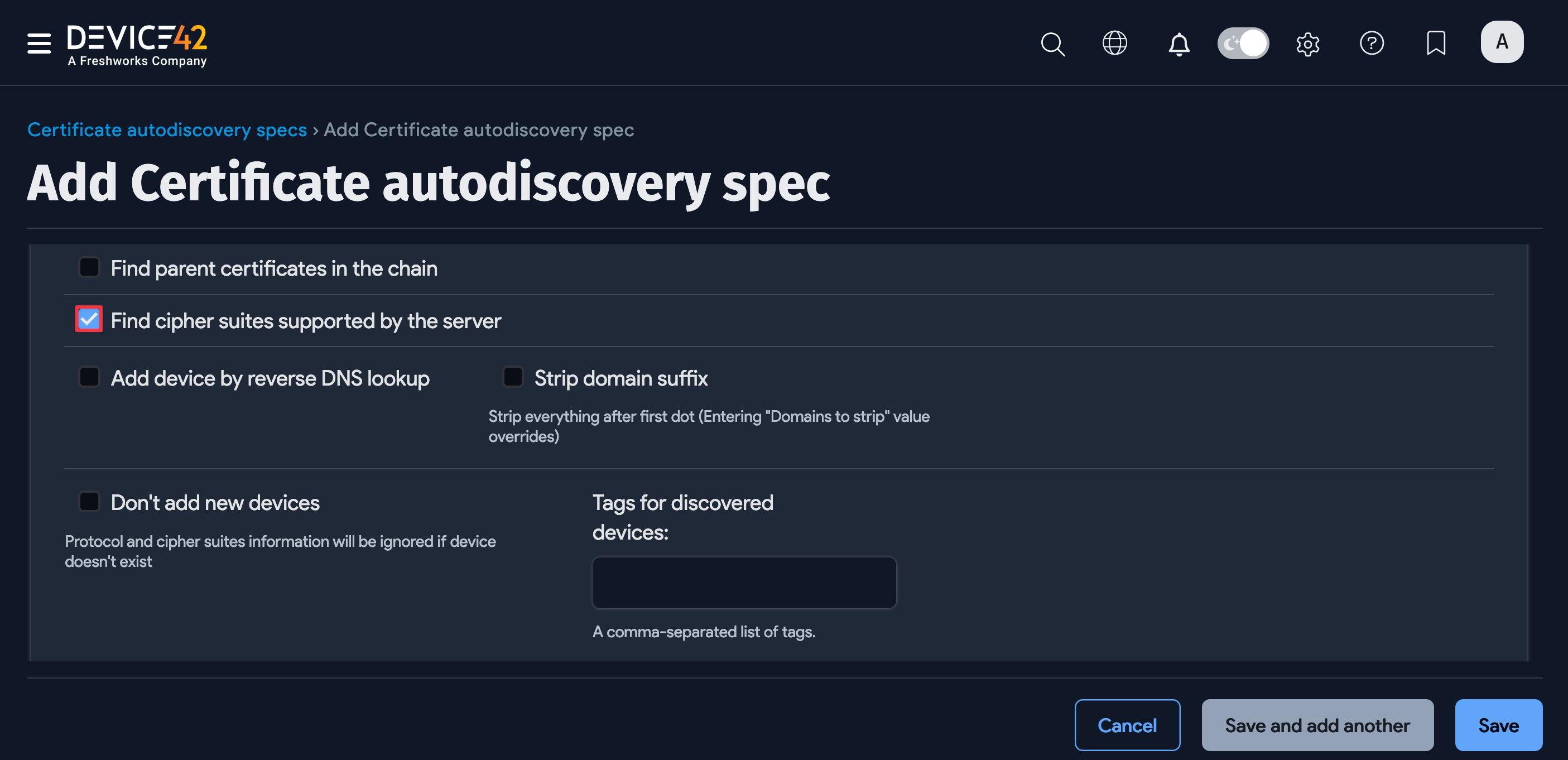1568x760 pixels.
Task: Cancel the autodiscovery spec form
Action: (x=1127, y=725)
